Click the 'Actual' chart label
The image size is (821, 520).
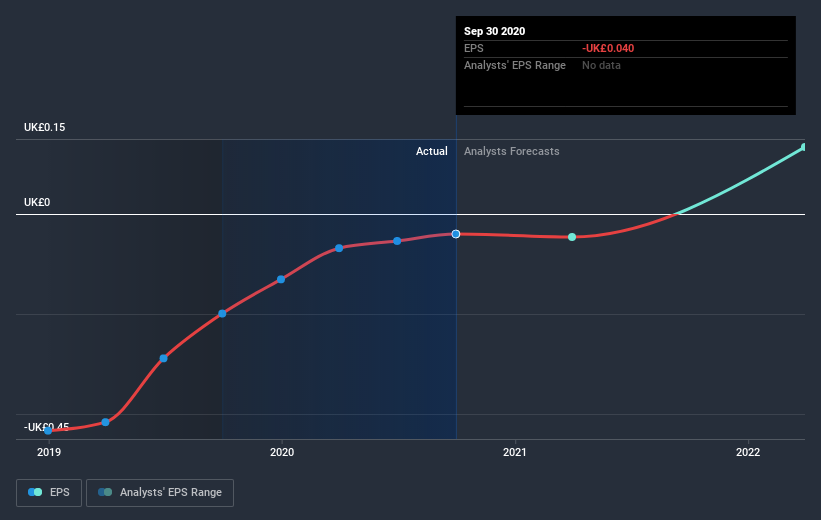click(431, 151)
